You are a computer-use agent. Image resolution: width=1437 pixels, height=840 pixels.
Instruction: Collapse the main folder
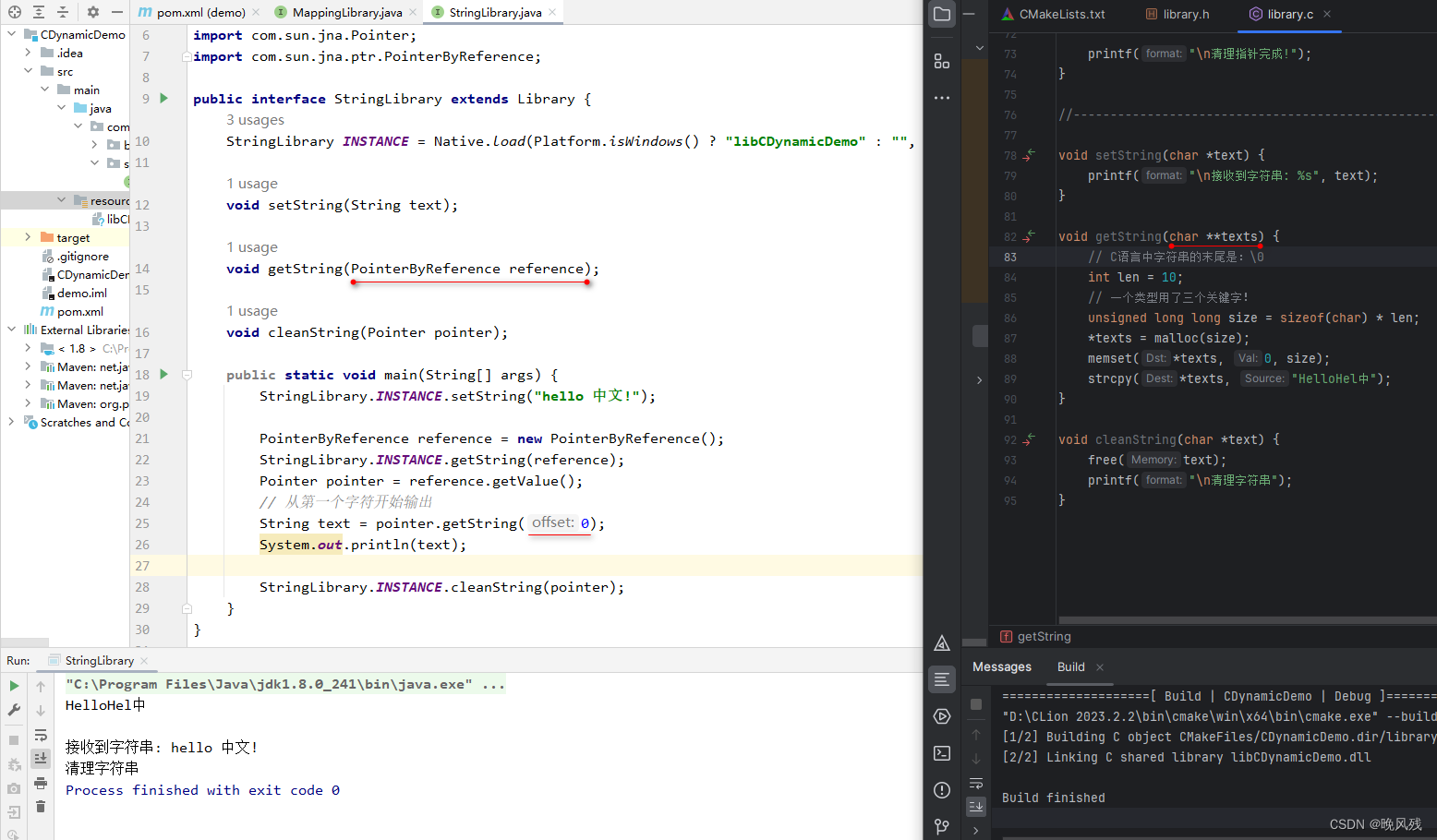pyautogui.click(x=44, y=90)
